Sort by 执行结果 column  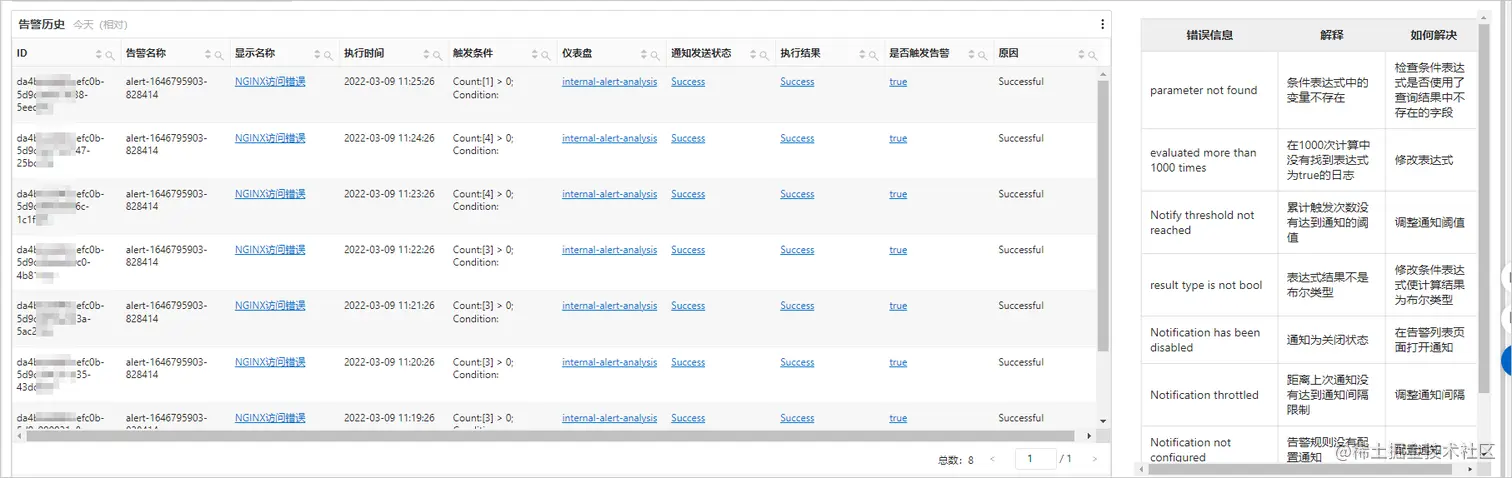pyautogui.click(x=862, y=54)
